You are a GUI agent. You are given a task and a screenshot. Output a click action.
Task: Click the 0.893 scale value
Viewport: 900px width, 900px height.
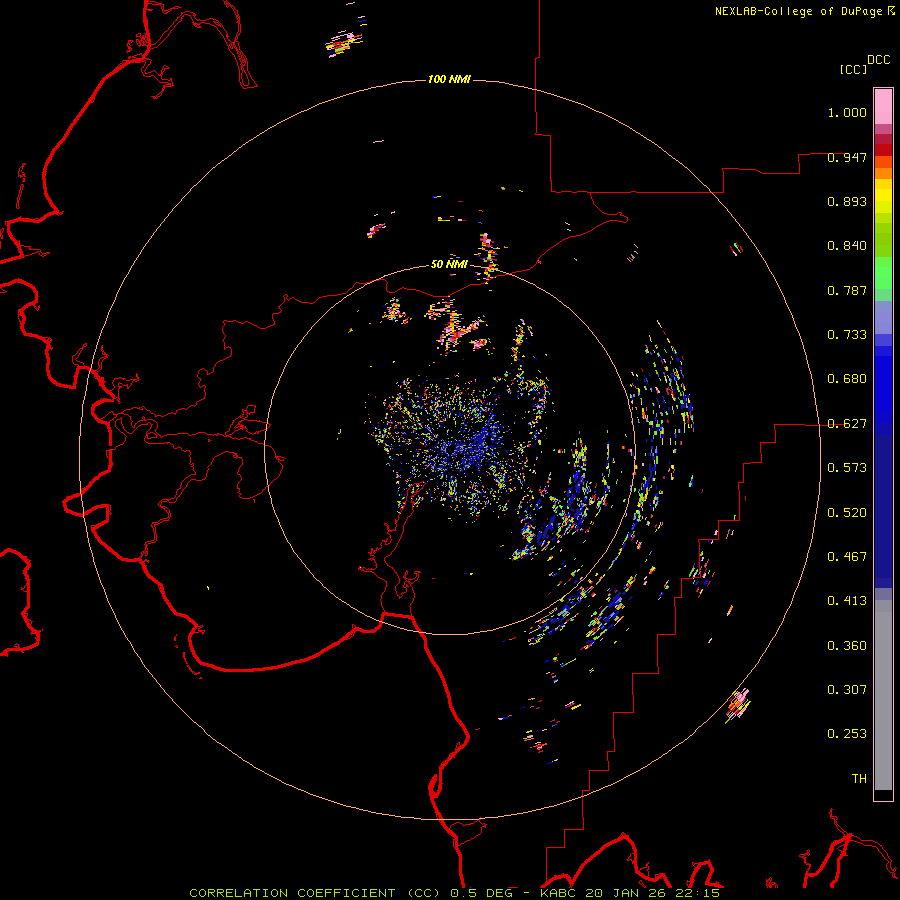pyautogui.click(x=847, y=201)
